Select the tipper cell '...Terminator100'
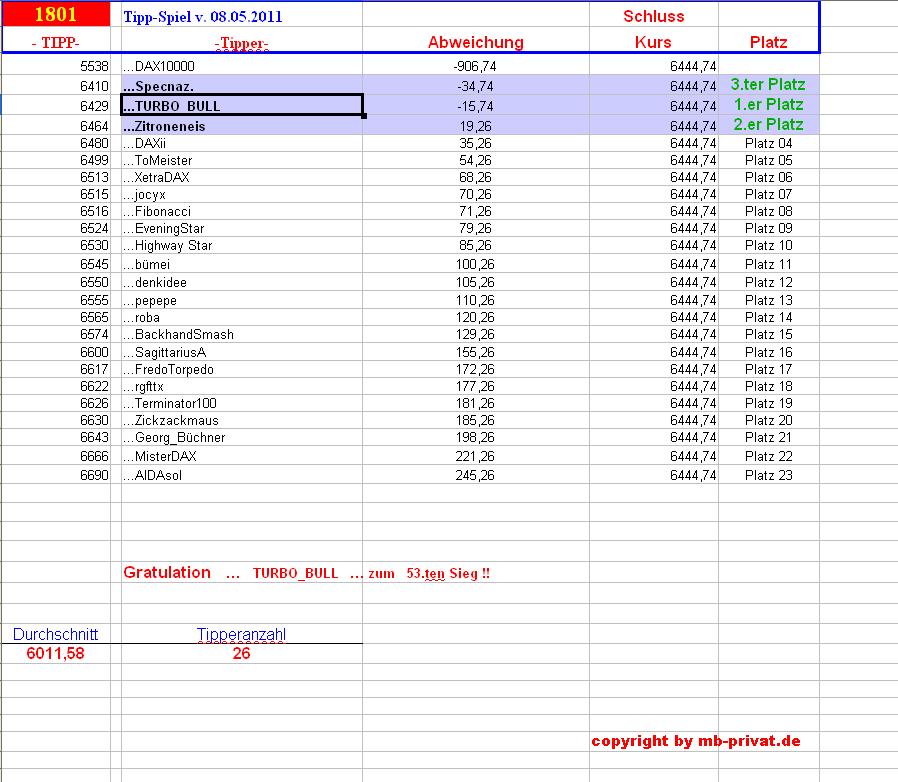Screen dimensions: 898x782 [x=242, y=403]
